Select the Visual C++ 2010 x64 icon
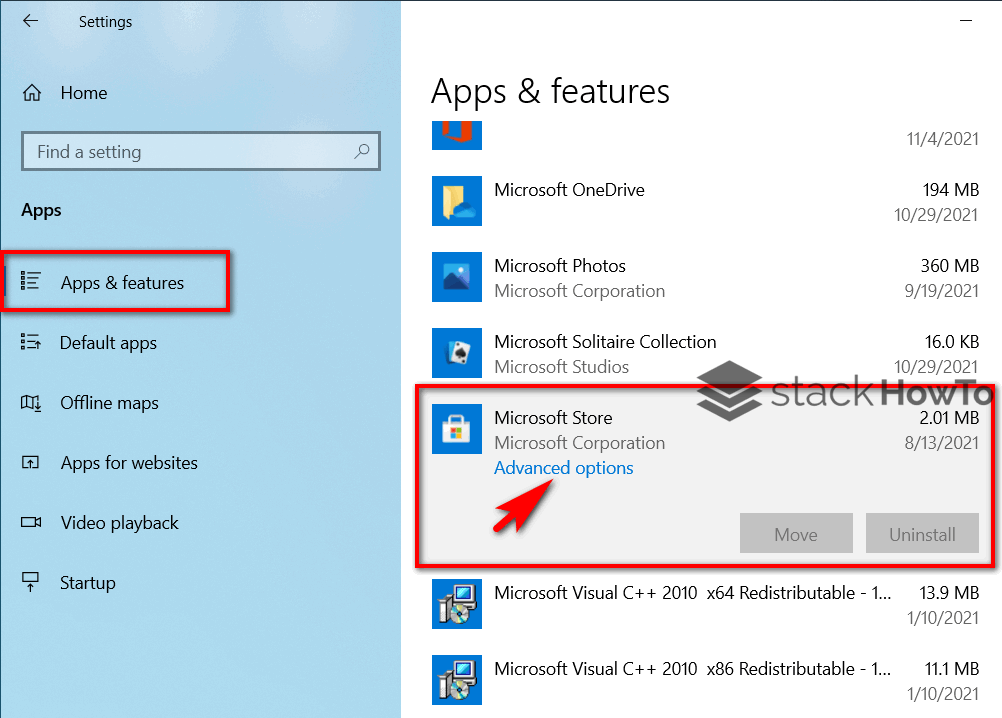1002x718 pixels. [457, 604]
